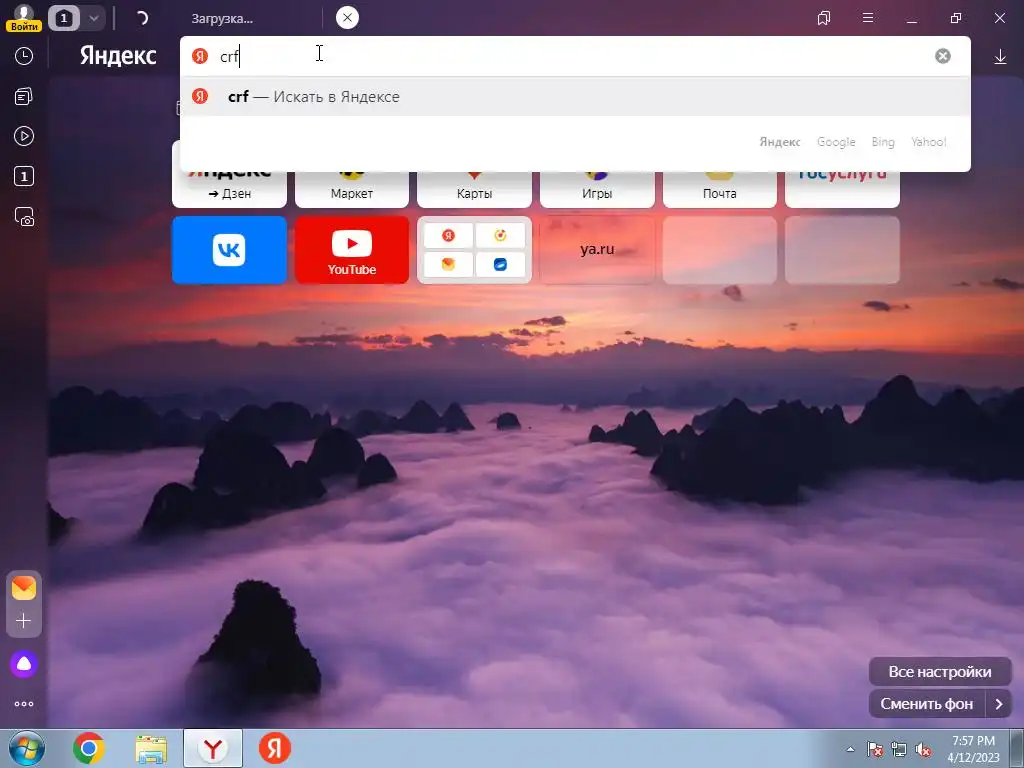Open Yandex Mail sidebar icon
The width and height of the screenshot is (1024, 768).
pos(24,588)
